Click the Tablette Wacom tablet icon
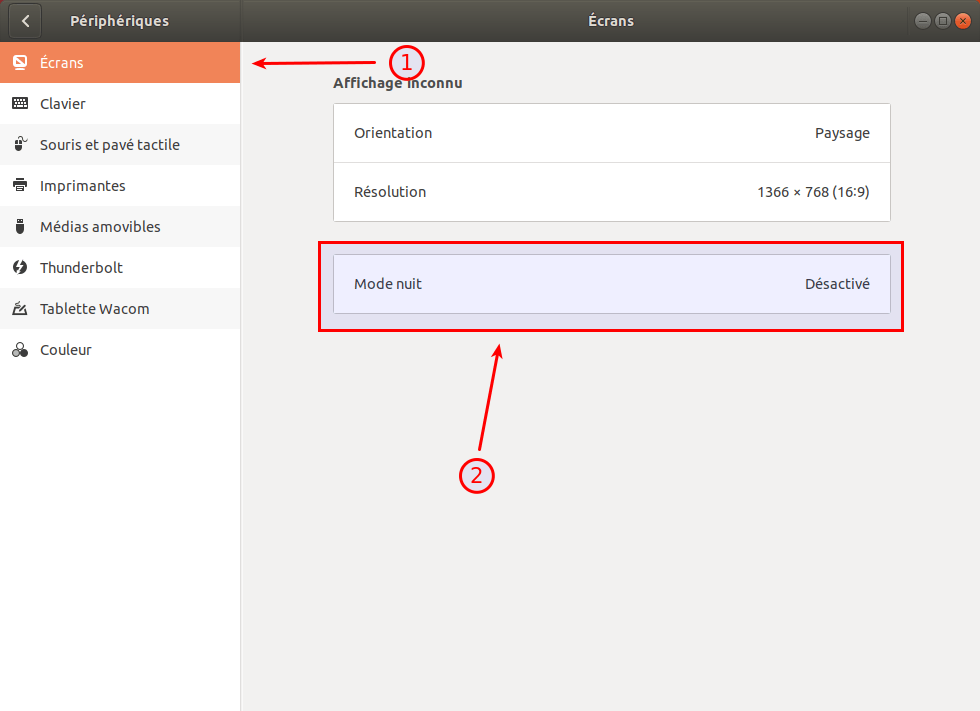The width and height of the screenshot is (980, 711). pos(20,309)
